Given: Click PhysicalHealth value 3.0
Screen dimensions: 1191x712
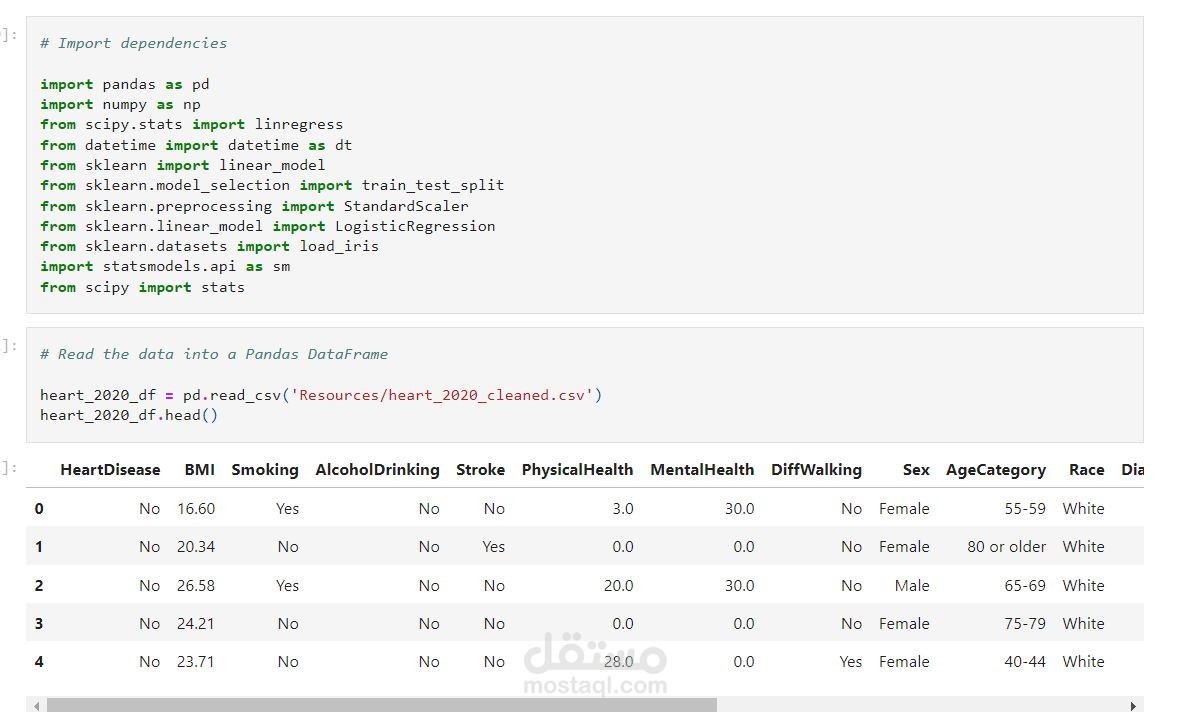Looking at the screenshot, I should [623, 508].
